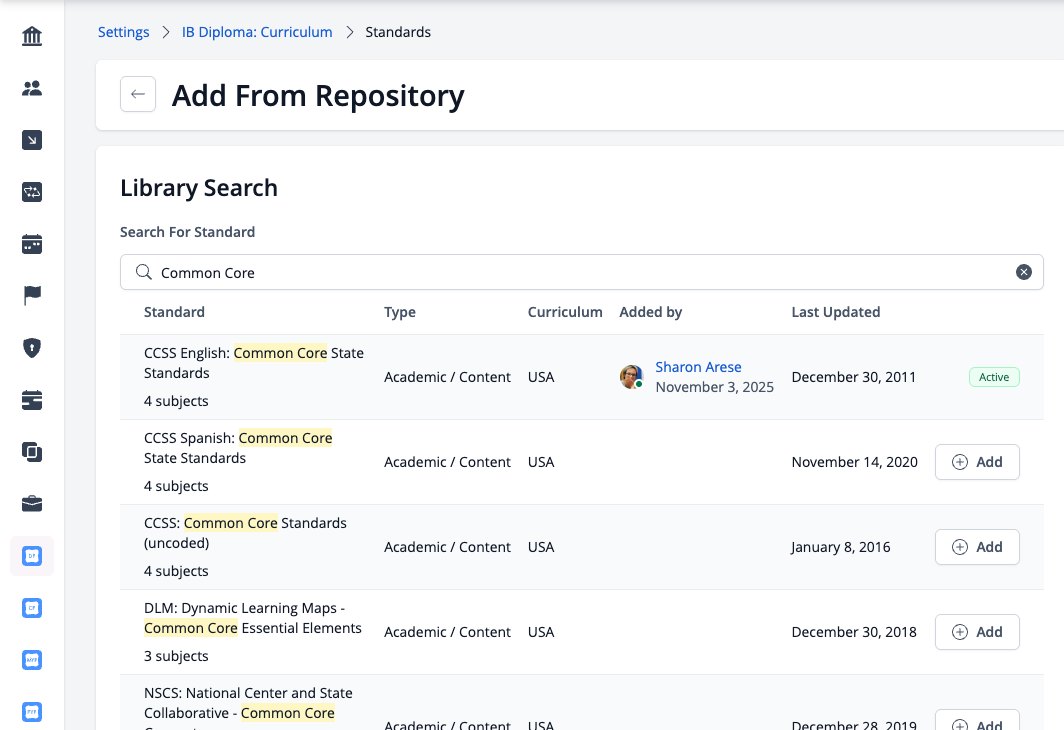
Task: Open the calendar sidebar icon
Action: click(32, 244)
